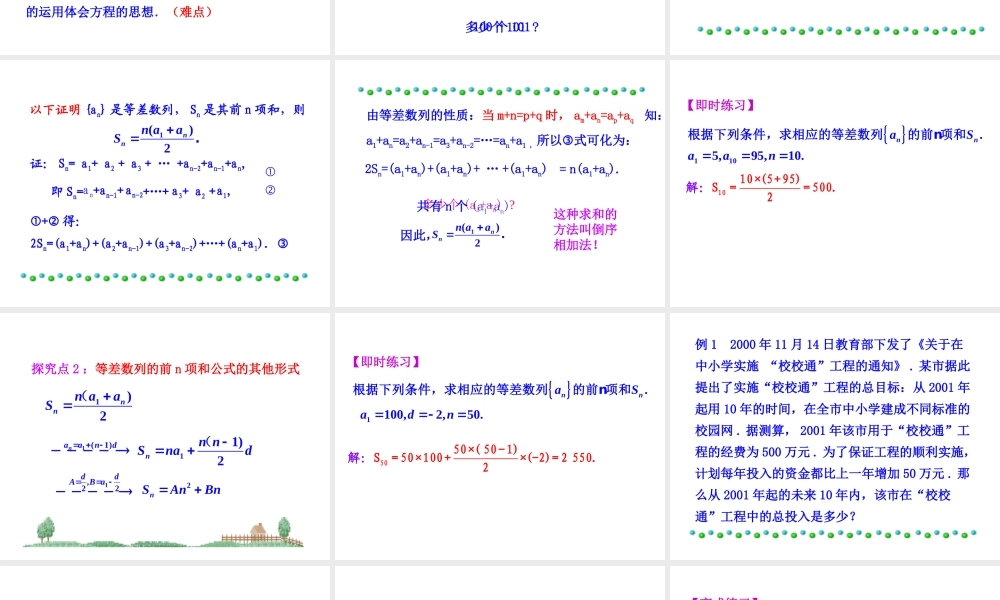Click the 多少个101 question text
The image size is (1000, 600).
(x=500, y=28)
